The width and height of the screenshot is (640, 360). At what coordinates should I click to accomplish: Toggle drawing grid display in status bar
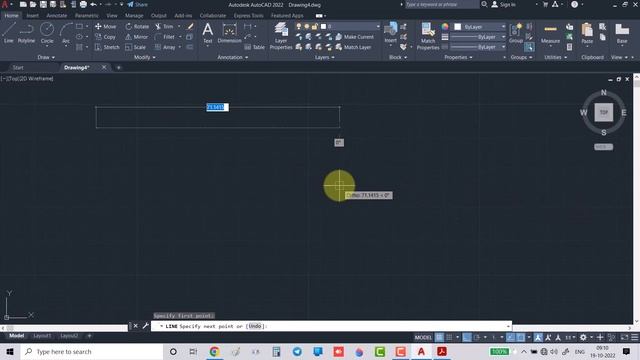[x=439, y=337]
